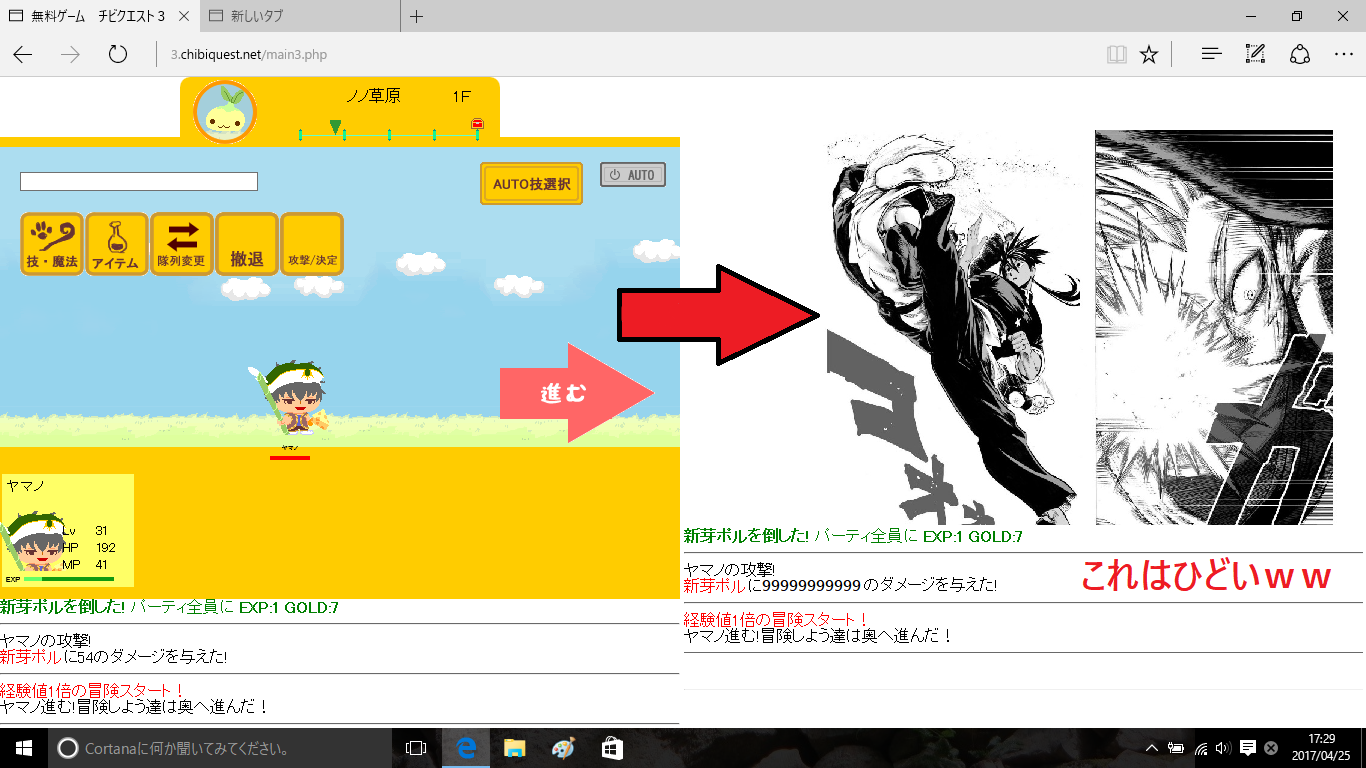The width and height of the screenshot is (1366, 768).
Task: Click the 'Lv 31' stat in status card
Action: 85,531
